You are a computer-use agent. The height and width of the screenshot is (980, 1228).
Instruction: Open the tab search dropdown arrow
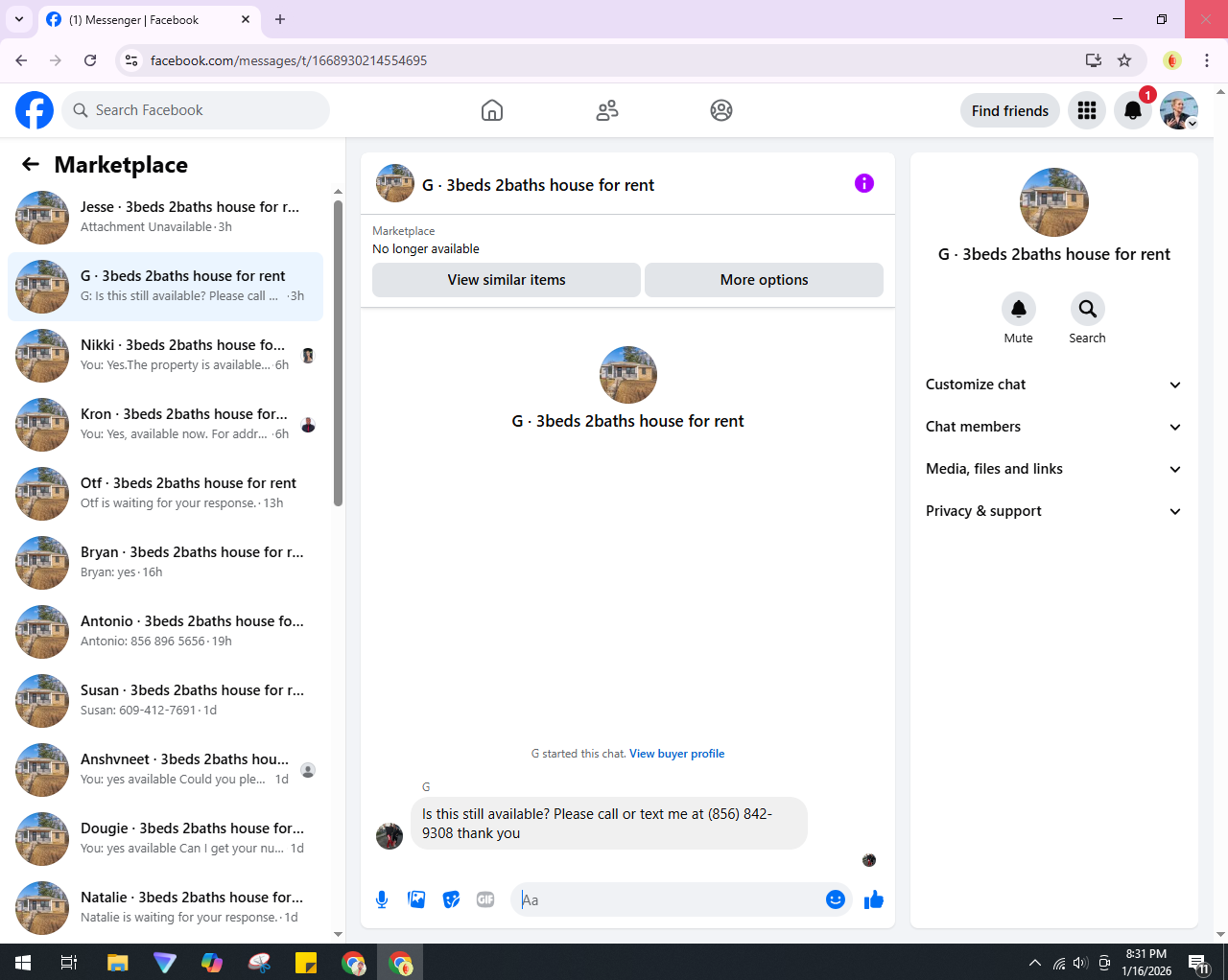(x=19, y=19)
